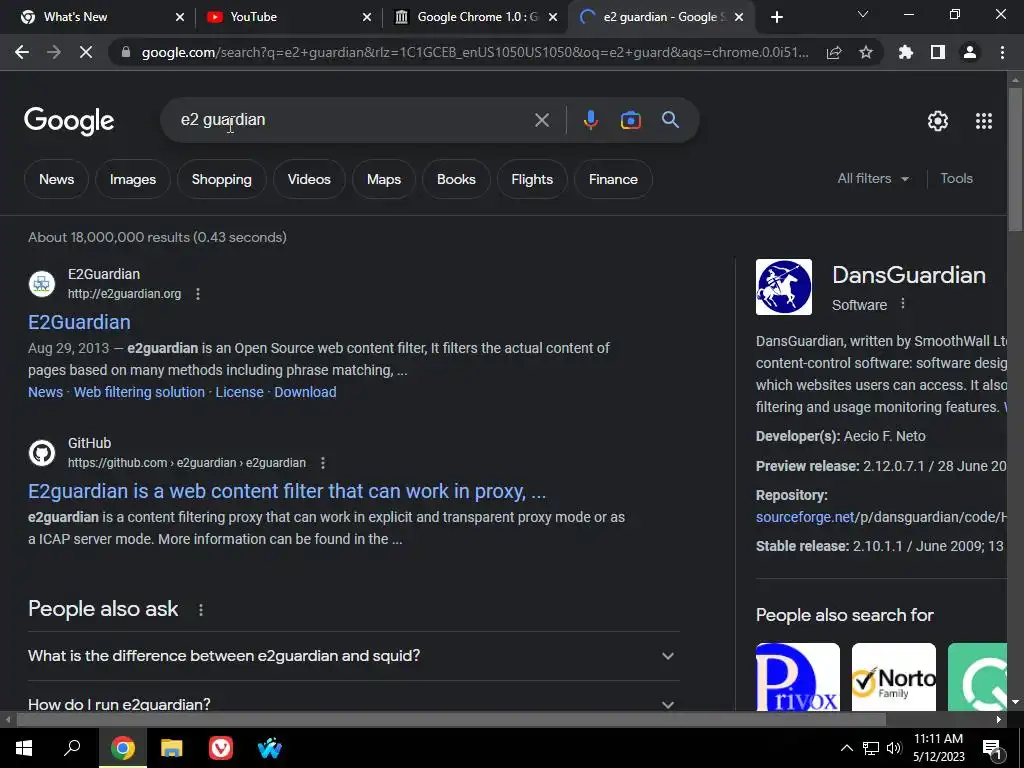
Task: Open the E2Guardian result title link
Action: pyautogui.click(x=79, y=322)
